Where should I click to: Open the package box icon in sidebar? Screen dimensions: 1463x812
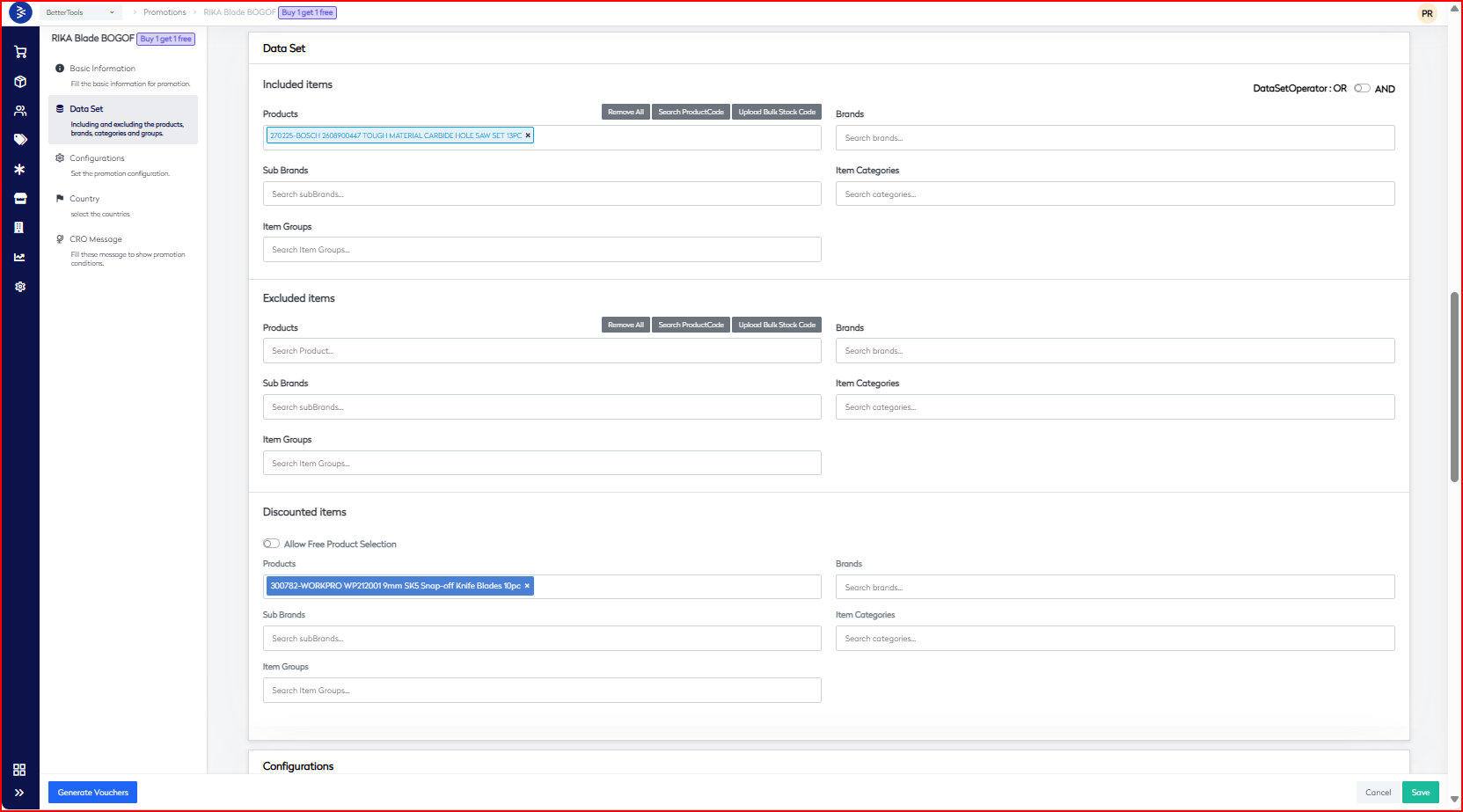point(20,82)
